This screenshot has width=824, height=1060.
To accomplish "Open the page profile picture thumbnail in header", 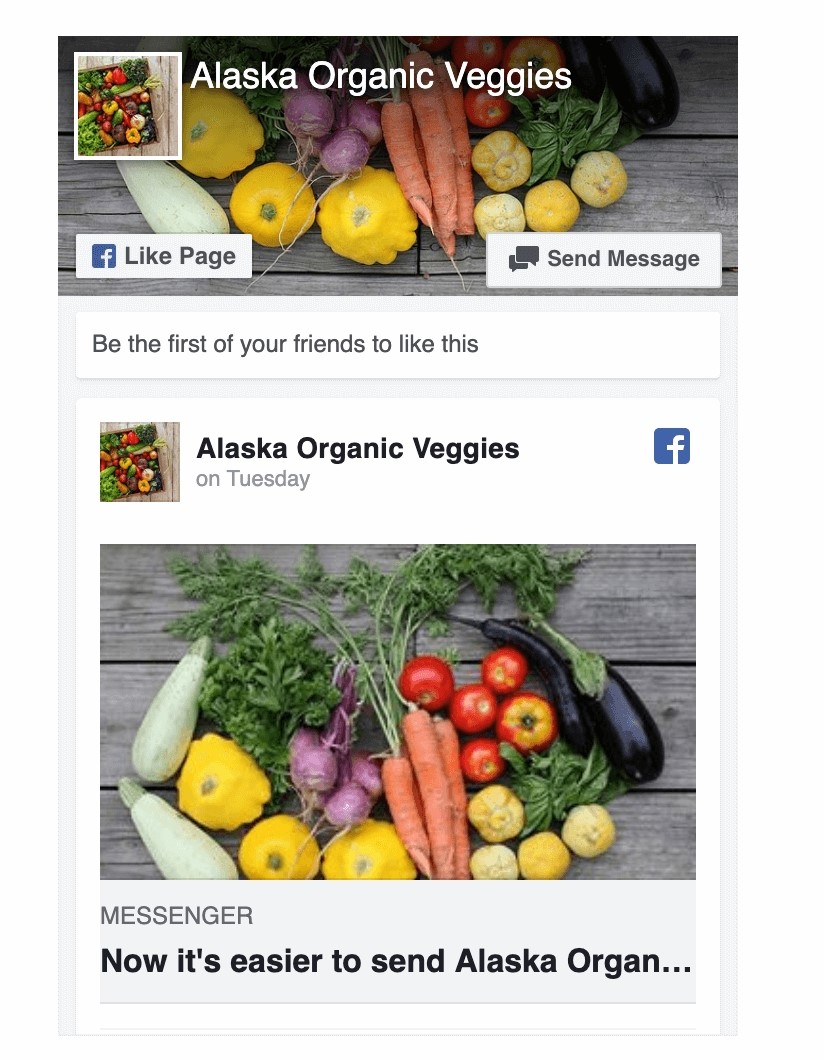I will pyautogui.click(x=128, y=106).
